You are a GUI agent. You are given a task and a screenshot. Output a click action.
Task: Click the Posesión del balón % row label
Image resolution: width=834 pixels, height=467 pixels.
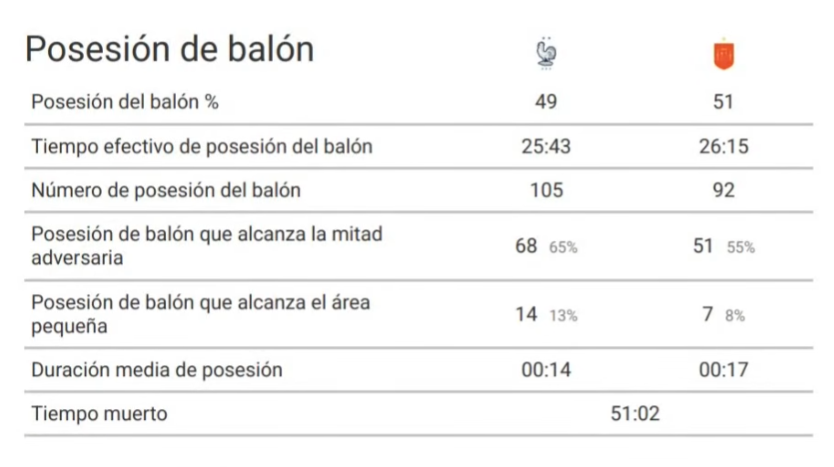[x=125, y=102]
